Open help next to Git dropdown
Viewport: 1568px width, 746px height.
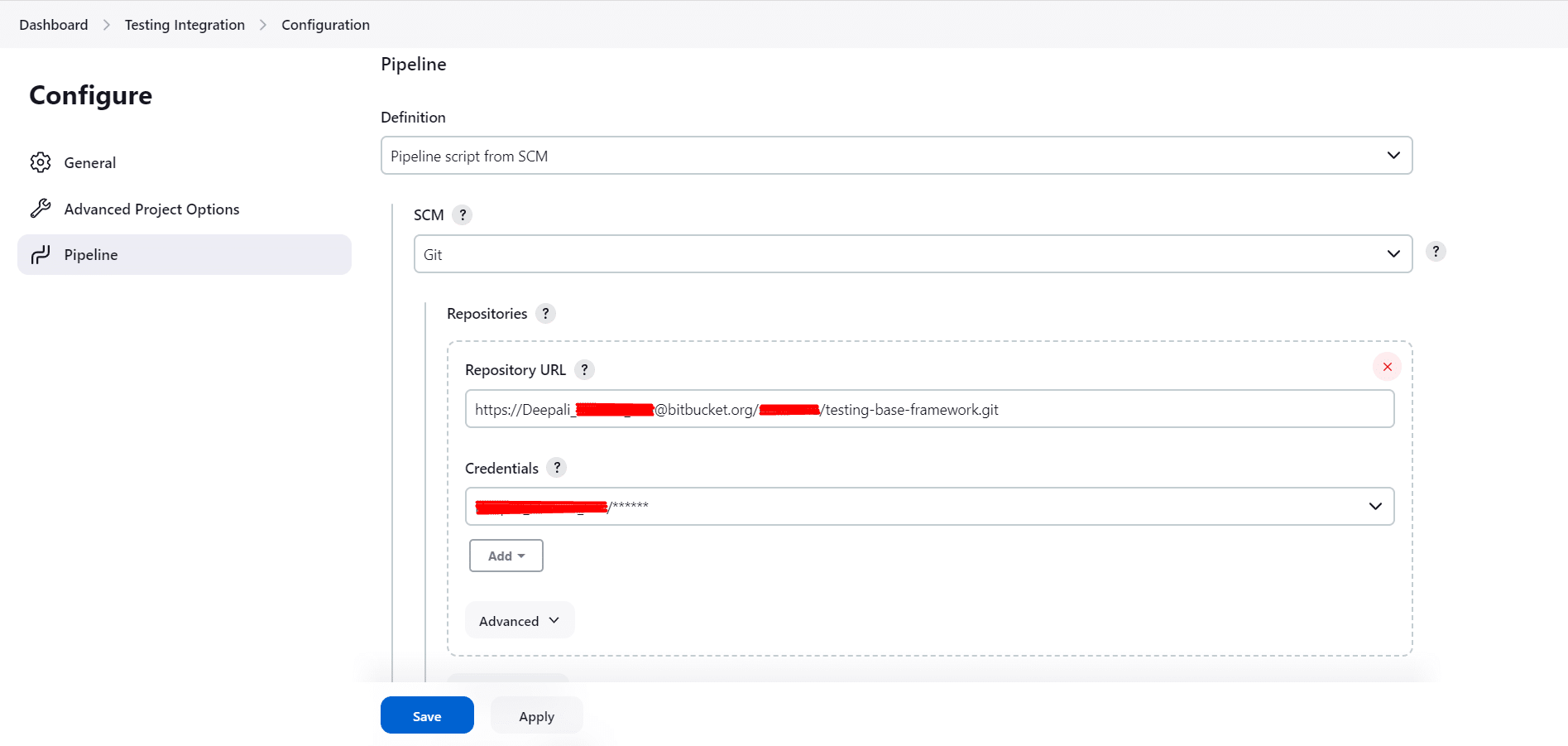(x=1436, y=251)
